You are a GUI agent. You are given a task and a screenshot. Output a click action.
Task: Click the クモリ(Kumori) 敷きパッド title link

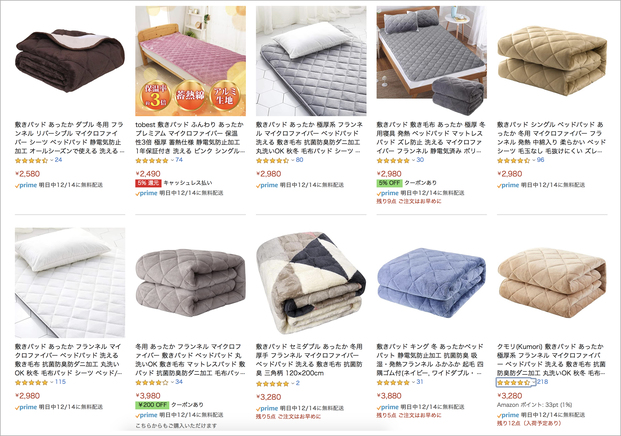tap(551, 360)
